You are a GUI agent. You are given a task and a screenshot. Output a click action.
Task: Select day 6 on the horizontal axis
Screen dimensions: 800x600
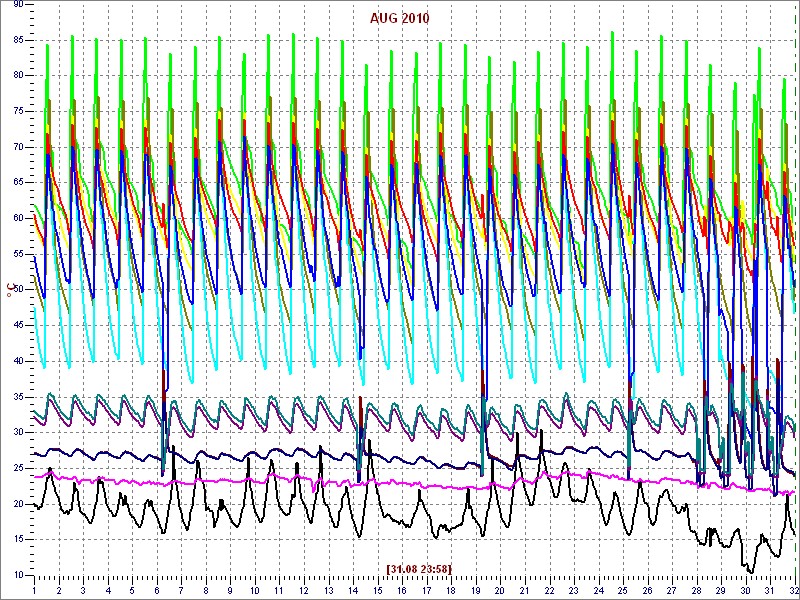(157, 591)
